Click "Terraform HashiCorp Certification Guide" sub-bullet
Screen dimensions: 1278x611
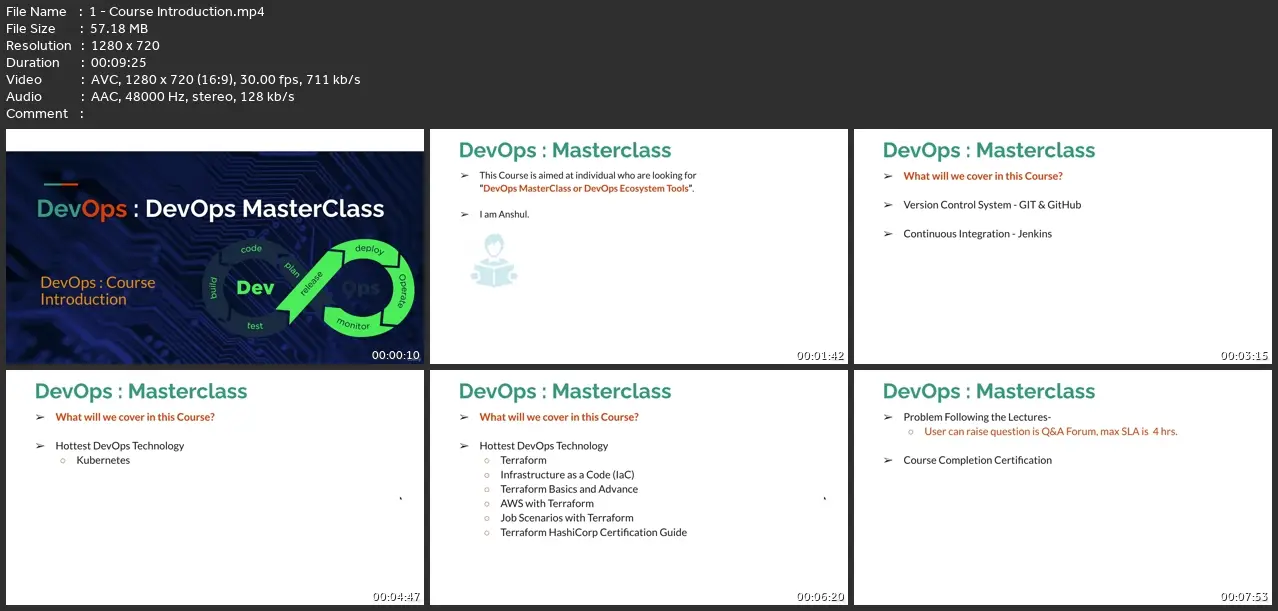click(x=594, y=533)
